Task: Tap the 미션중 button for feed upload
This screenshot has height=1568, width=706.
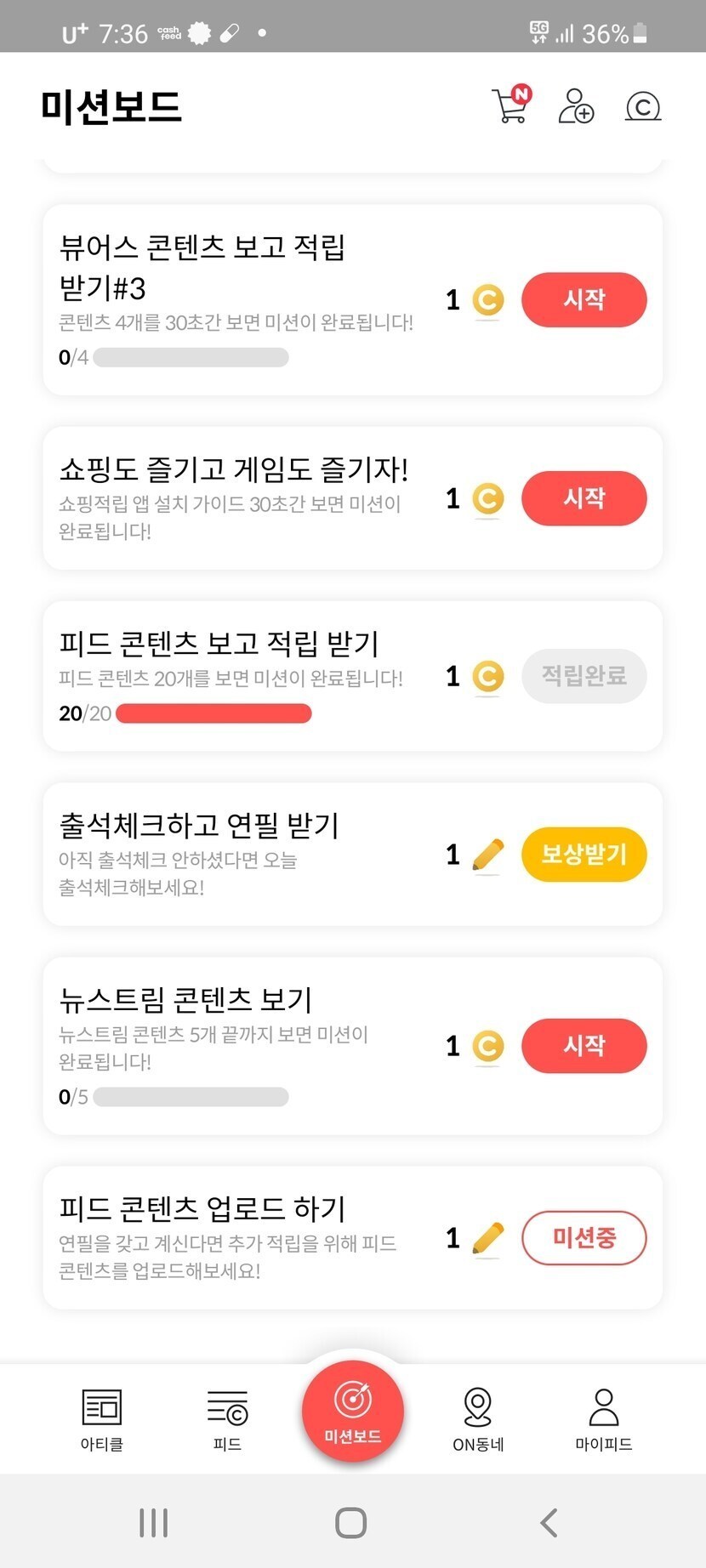Action: pos(584,1238)
